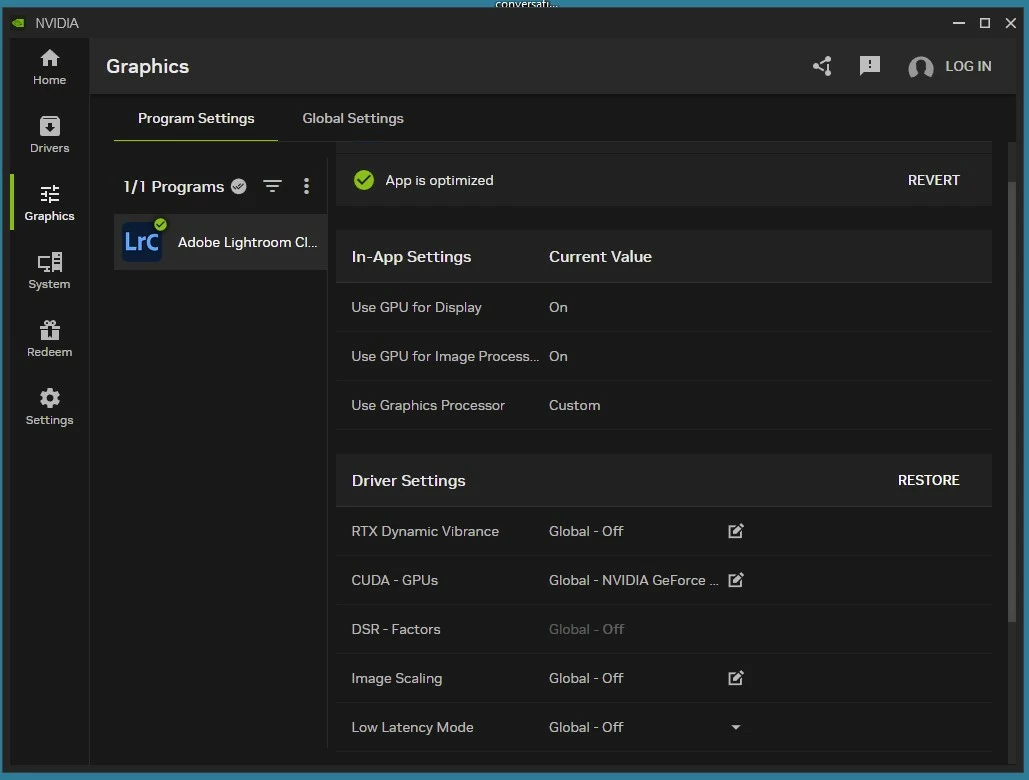This screenshot has width=1029, height=780.
Task: Maximize the NVIDIA window
Action: [984, 23]
